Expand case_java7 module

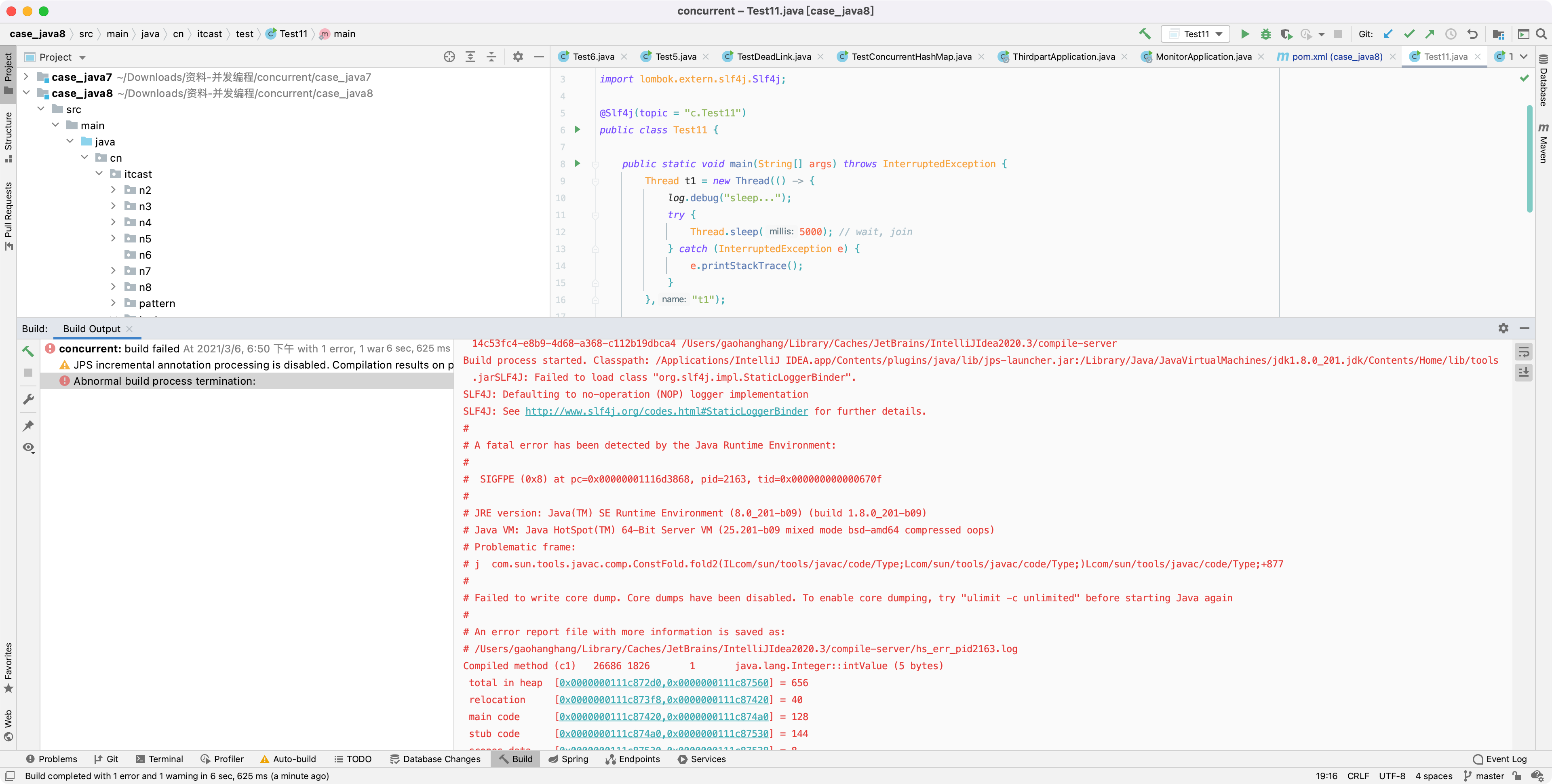pyautogui.click(x=26, y=77)
